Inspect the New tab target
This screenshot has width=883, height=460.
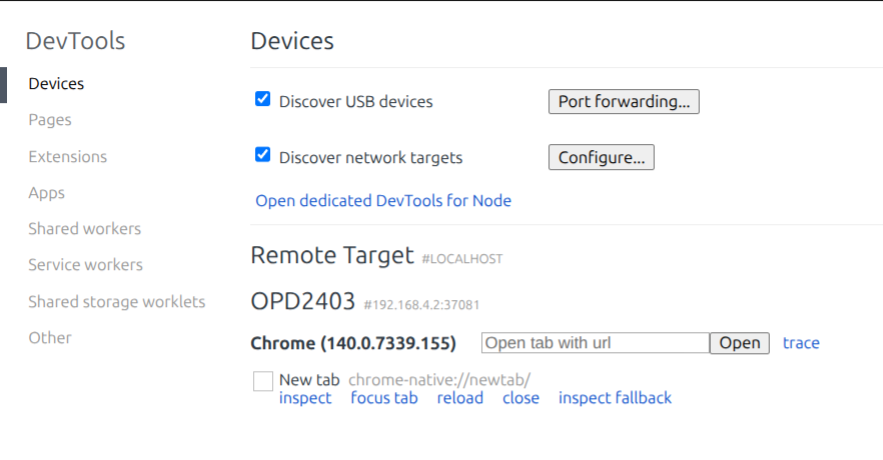click(x=305, y=398)
